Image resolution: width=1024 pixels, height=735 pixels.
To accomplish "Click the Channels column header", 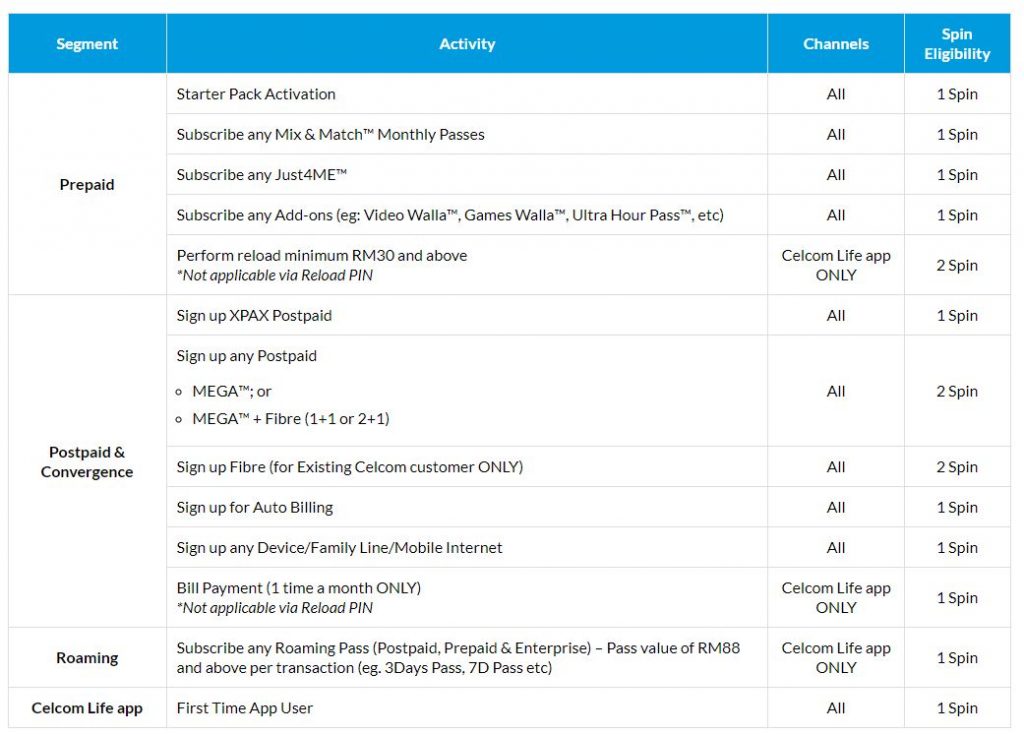I will pyautogui.click(x=836, y=44).
